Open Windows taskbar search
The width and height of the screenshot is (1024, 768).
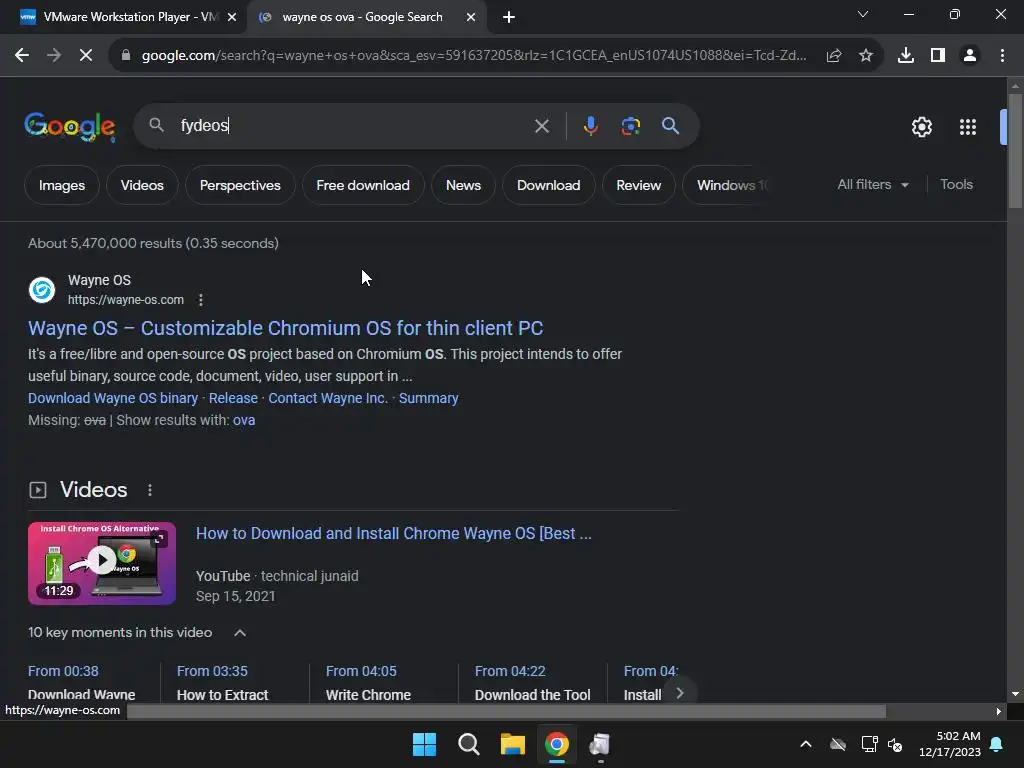(x=468, y=744)
